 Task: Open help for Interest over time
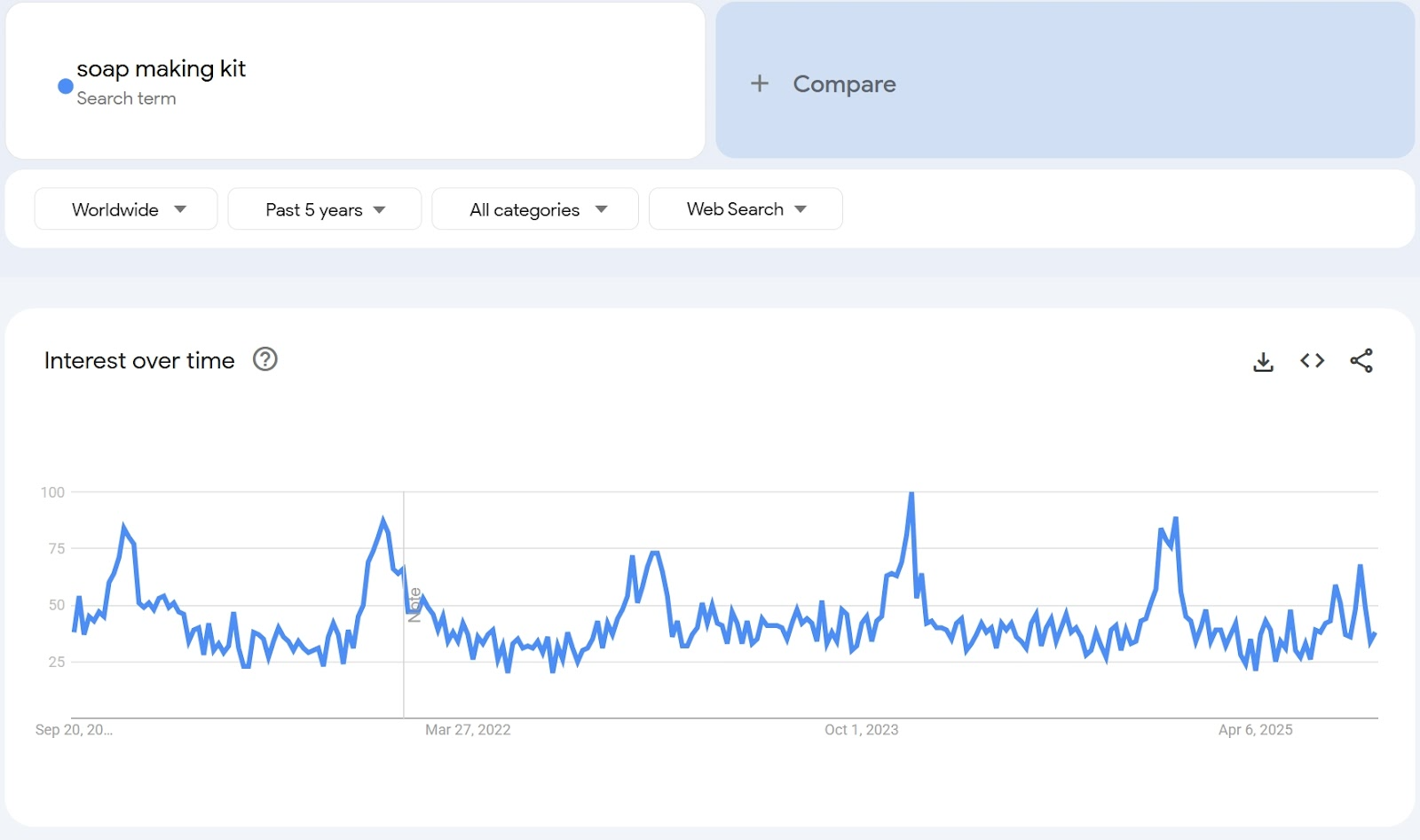265,359
